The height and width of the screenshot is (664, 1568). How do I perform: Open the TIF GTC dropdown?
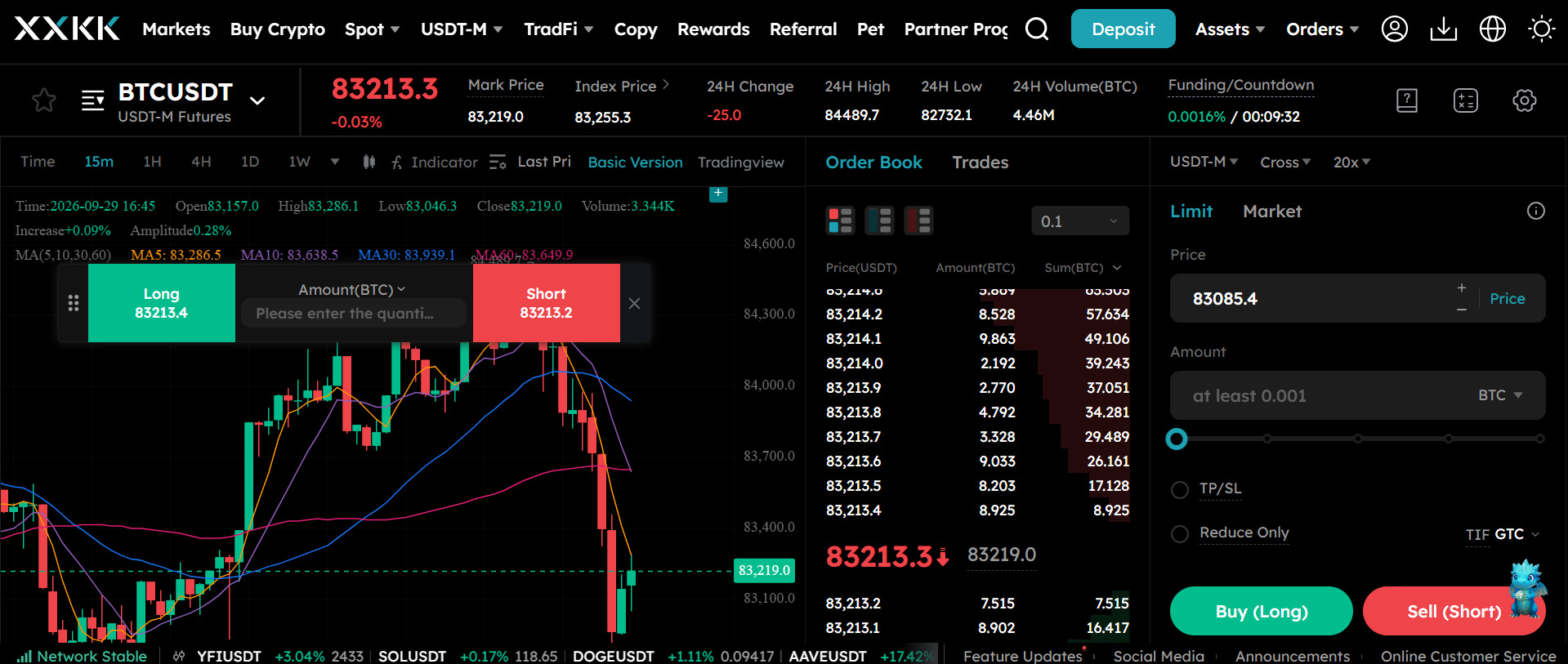(1502, 534)
